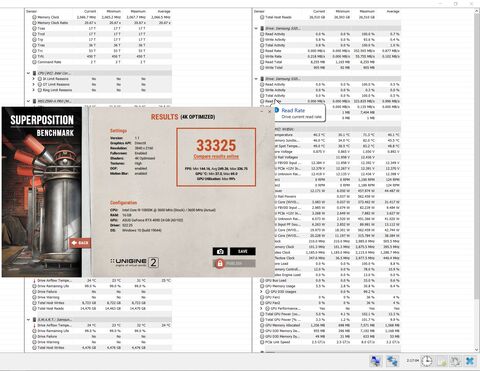Click the 33325 benchmark score
Screen dimensions: 480x371
[216, 145]
